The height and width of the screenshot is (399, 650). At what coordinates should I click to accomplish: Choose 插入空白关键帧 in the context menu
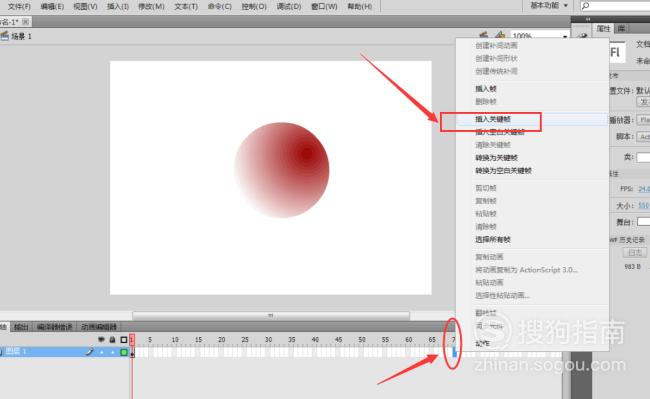point(500,132)
